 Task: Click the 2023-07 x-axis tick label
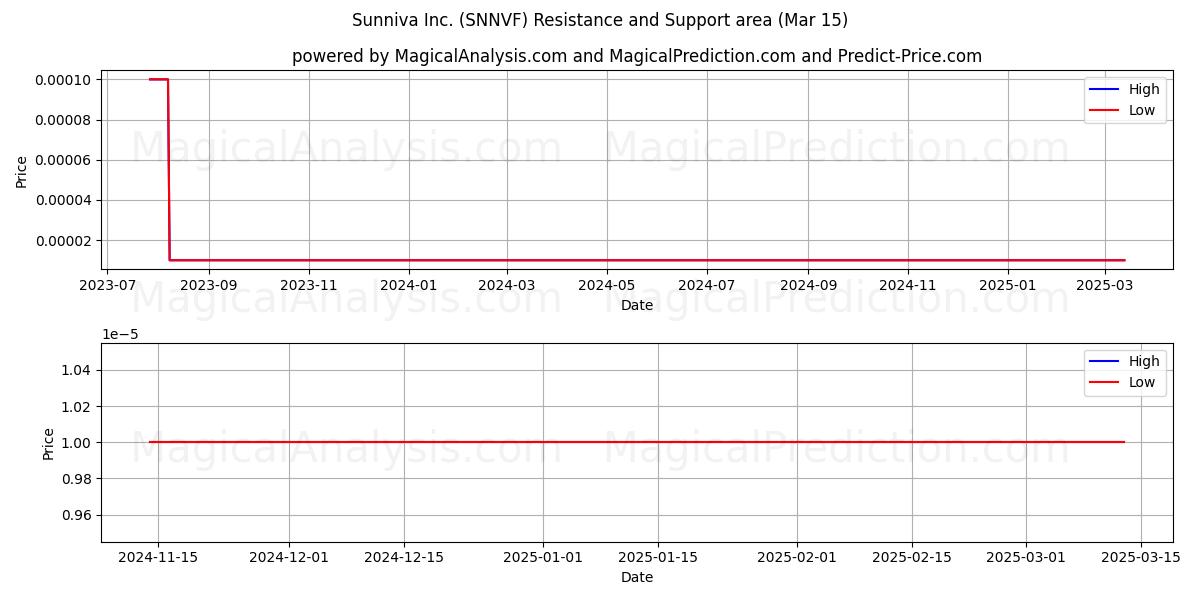coord(107,285)
